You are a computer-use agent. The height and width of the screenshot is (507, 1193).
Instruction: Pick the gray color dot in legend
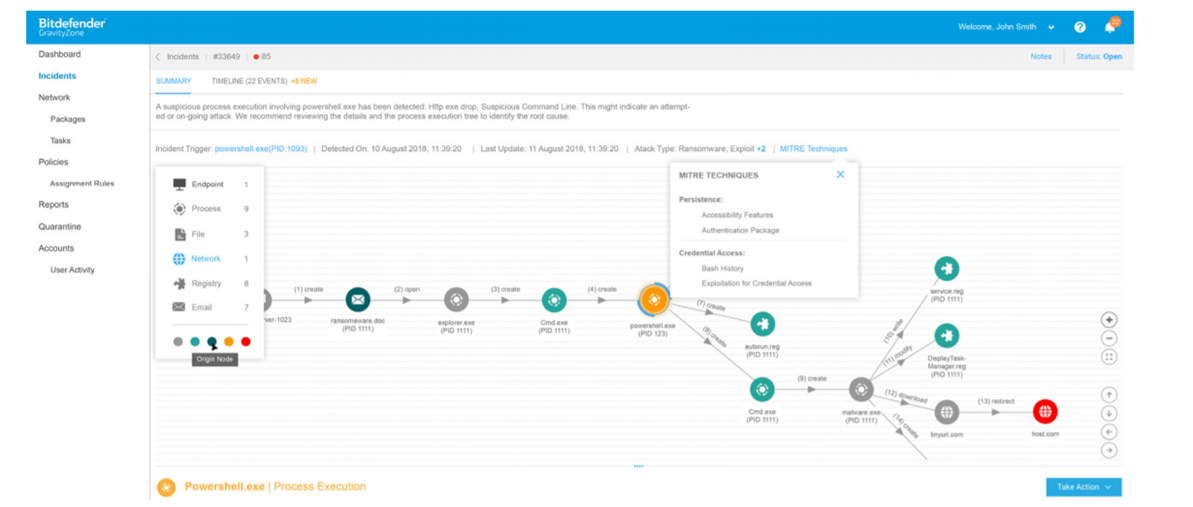click(x=177, y=342)
